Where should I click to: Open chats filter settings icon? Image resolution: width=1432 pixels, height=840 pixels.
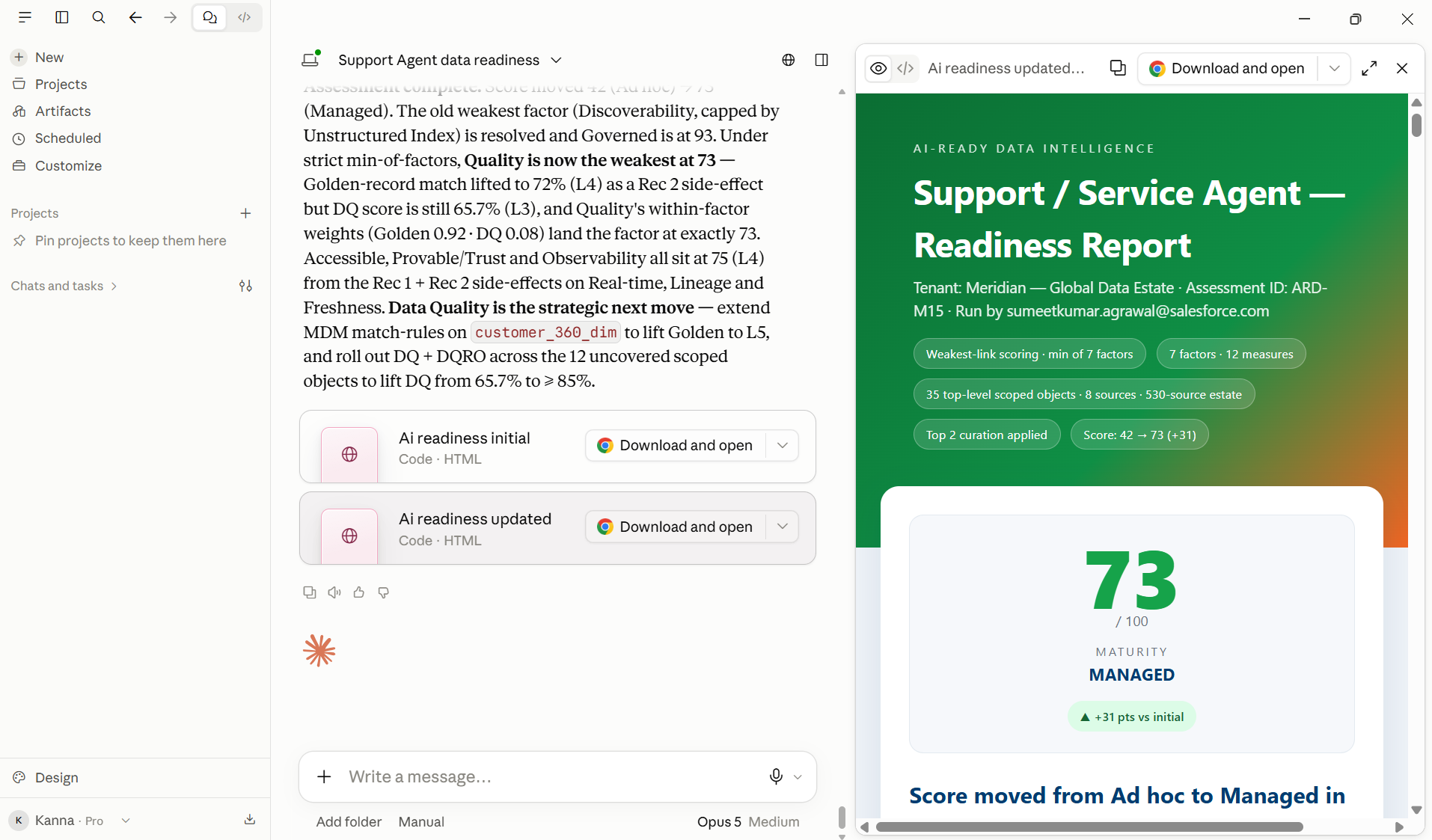point(245,286)
